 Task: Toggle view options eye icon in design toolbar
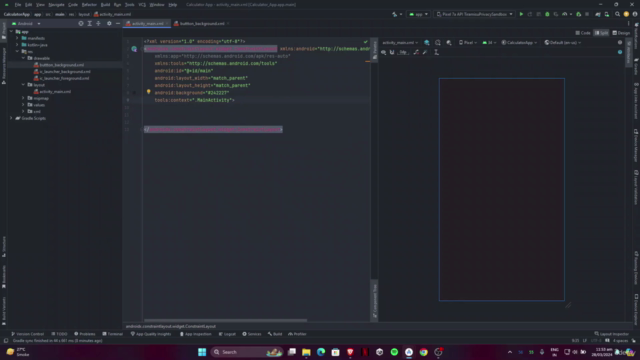click(383, 52)
